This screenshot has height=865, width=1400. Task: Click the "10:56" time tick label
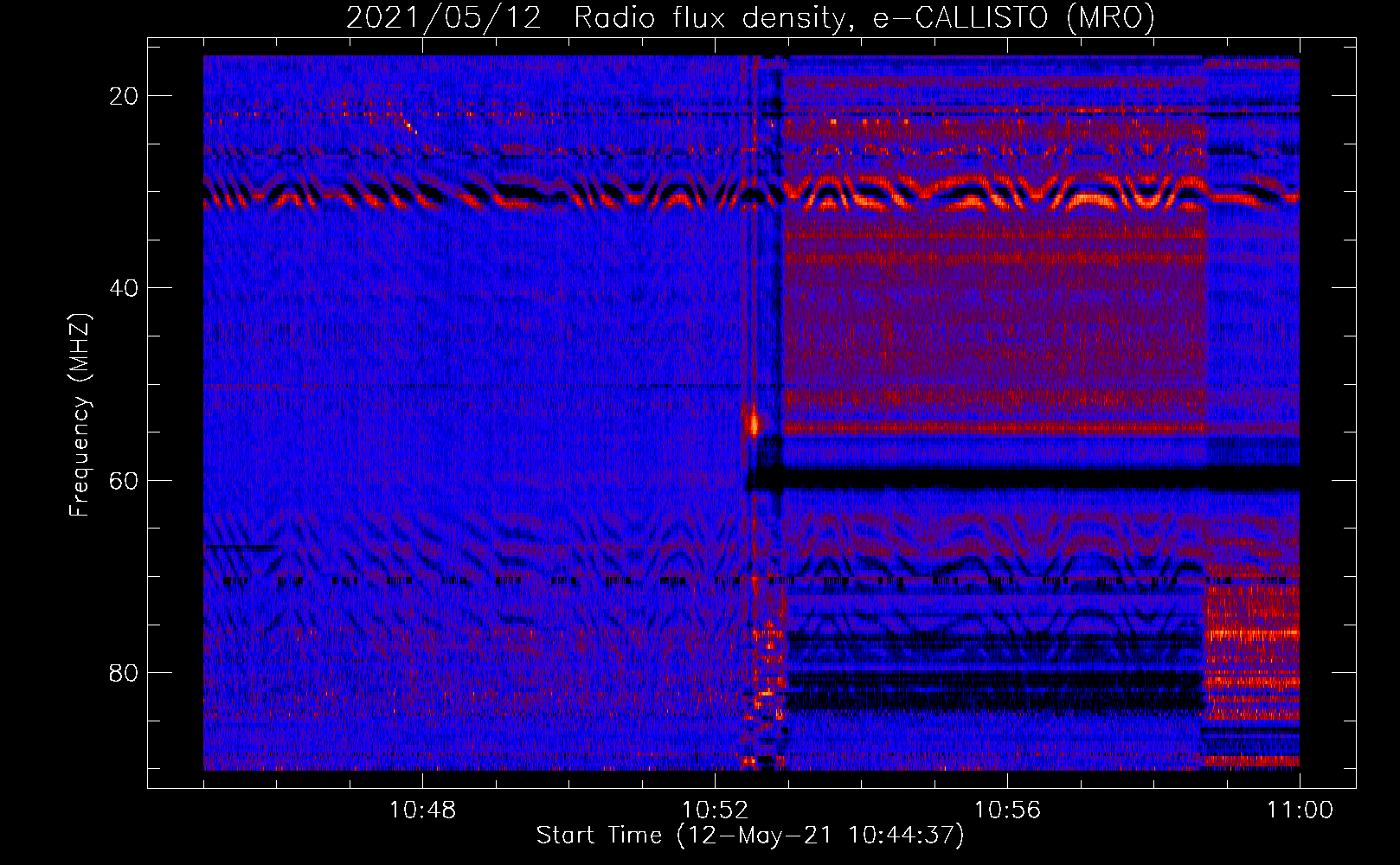(1007, 811)
